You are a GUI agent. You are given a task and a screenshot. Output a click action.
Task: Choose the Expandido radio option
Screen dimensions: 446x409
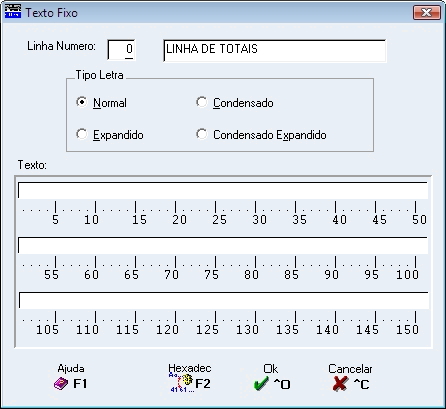(81, 134)
